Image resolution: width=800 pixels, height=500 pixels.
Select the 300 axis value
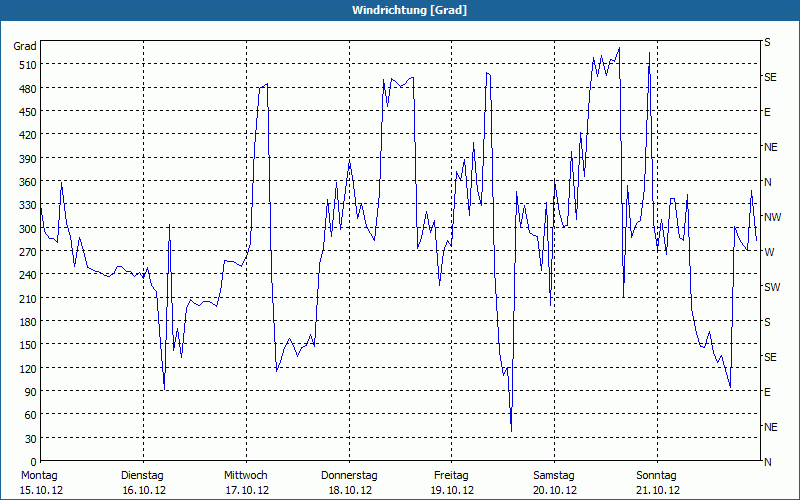pos(28,229)
